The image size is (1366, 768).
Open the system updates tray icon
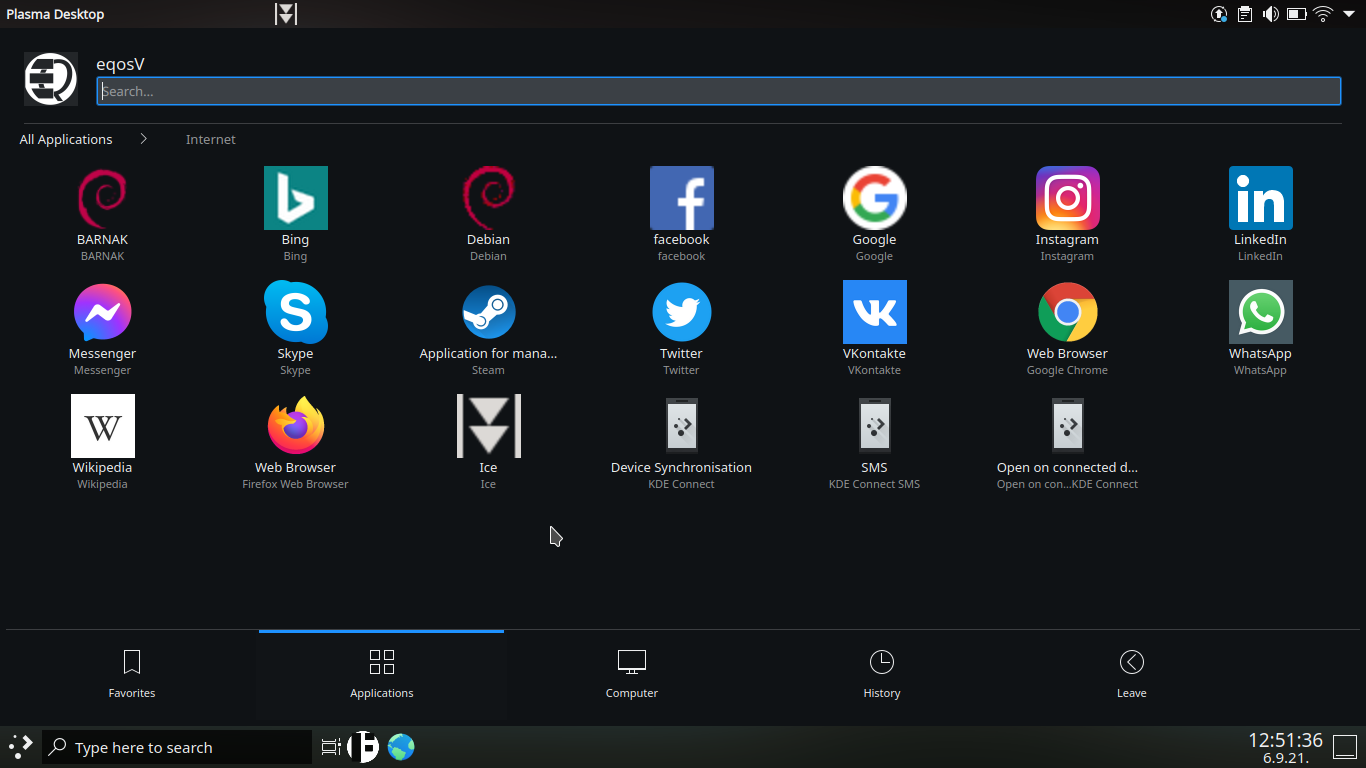click(1219, 14)
